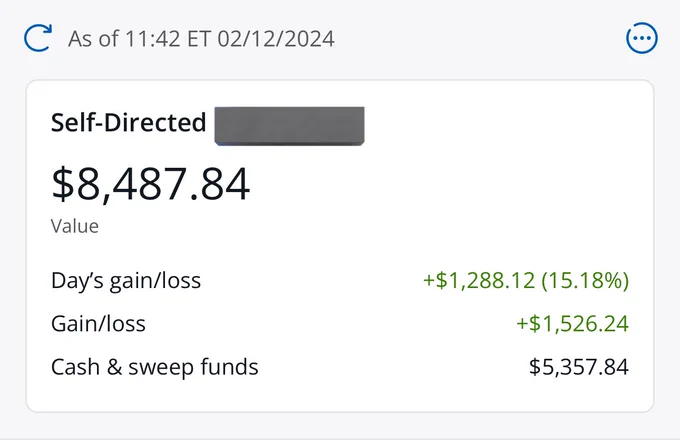Click the 'Value' caption under the total

coord(75,226)
